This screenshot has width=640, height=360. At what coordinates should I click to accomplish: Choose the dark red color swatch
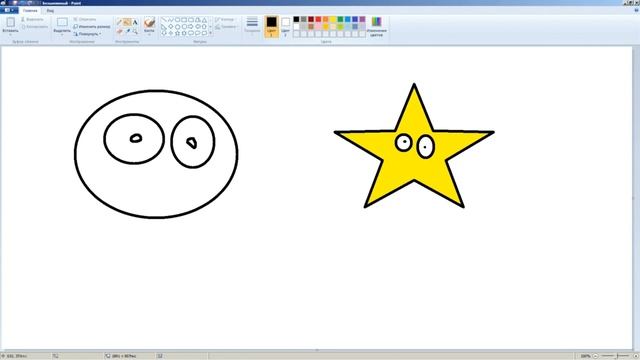point(311,19)
